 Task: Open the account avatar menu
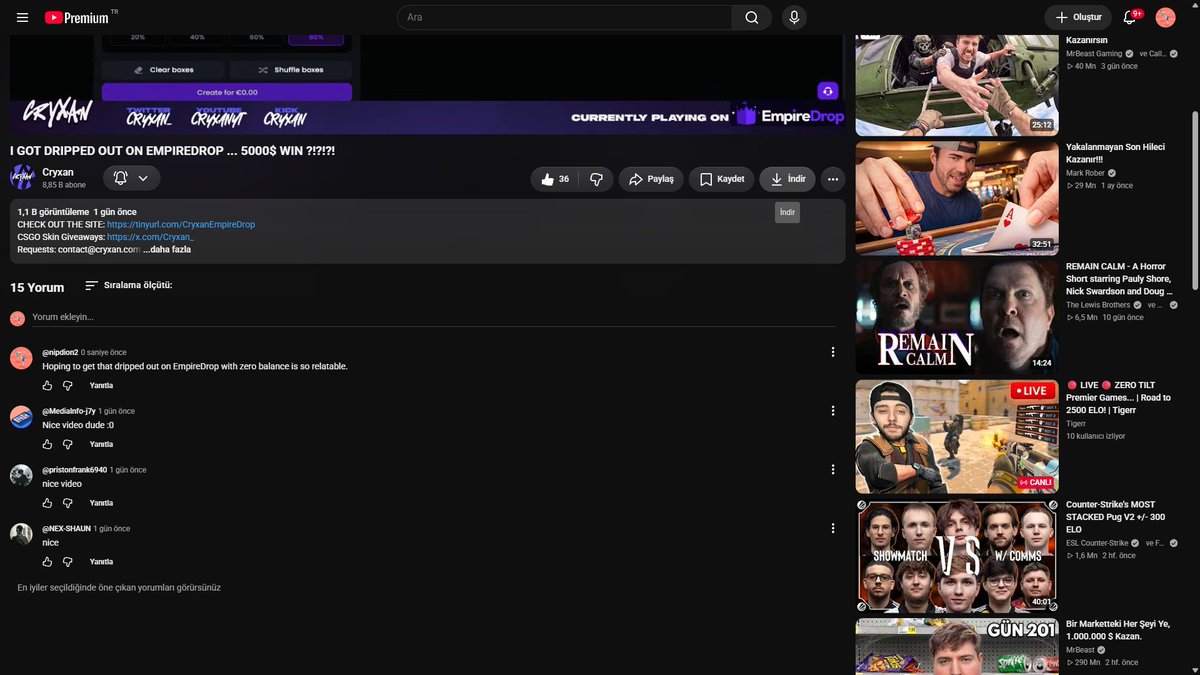(x=1165, y=17)
